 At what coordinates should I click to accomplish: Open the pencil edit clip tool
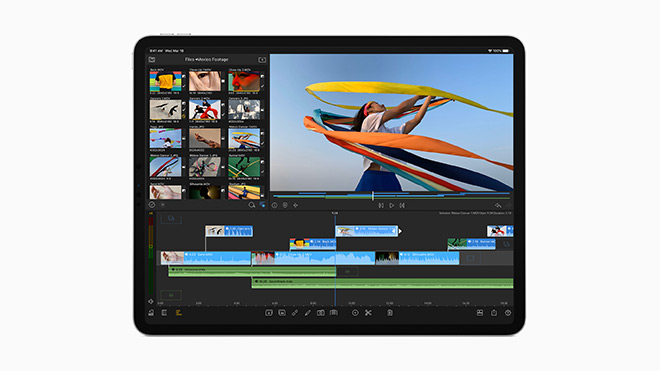point(308,313)
